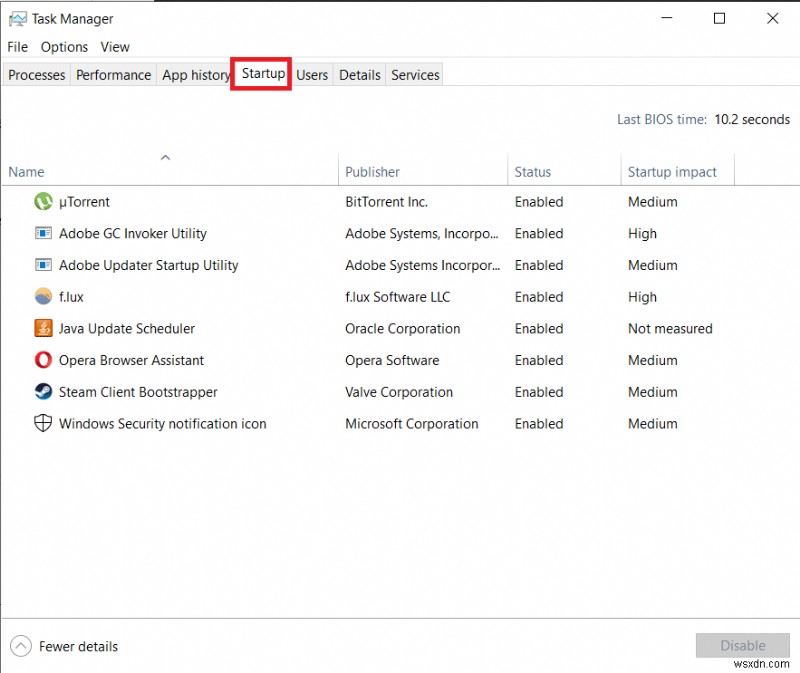
Task: Select the µTorrent startup entry icon
Action: 42,201
